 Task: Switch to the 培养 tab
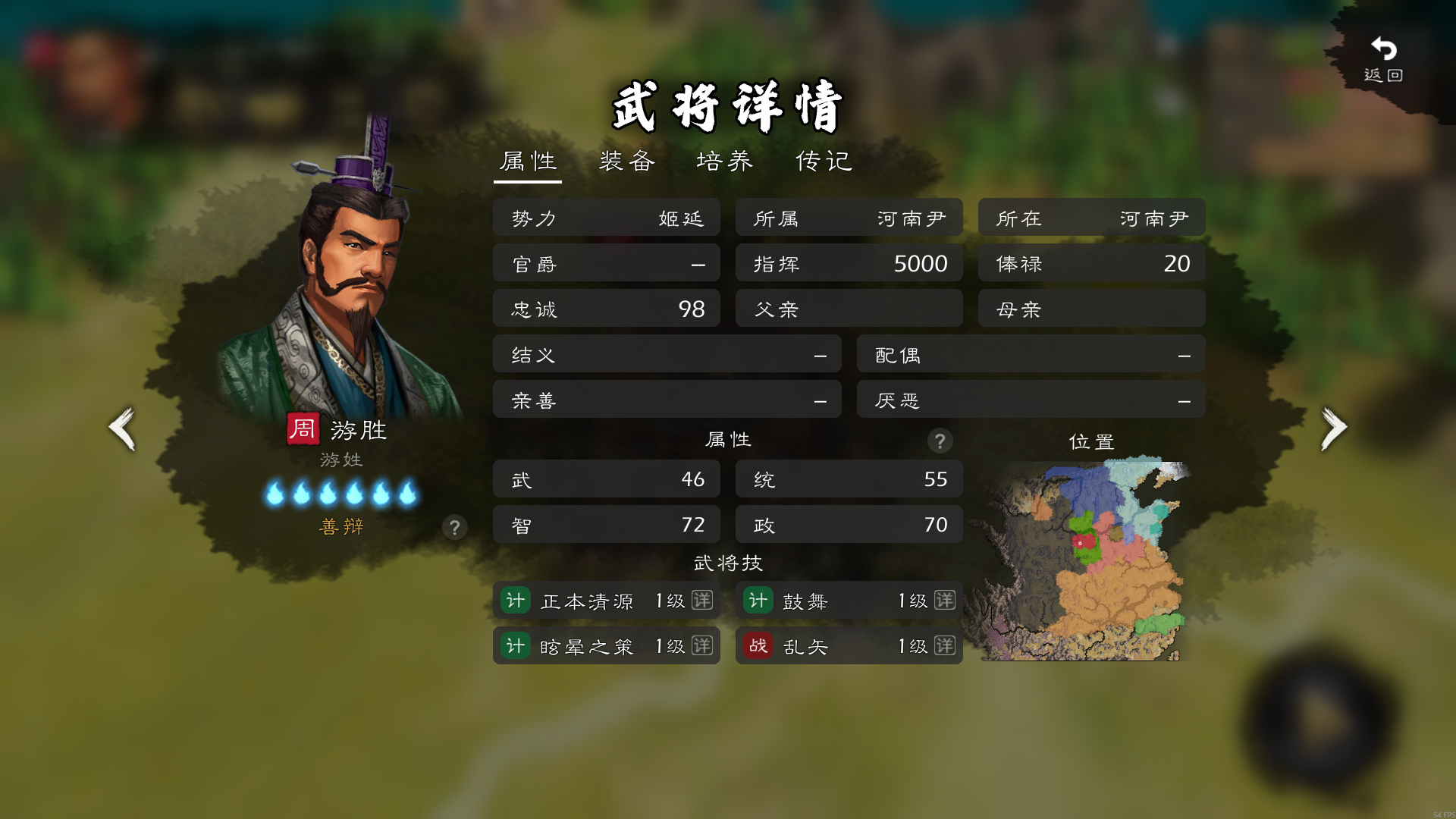725,161
